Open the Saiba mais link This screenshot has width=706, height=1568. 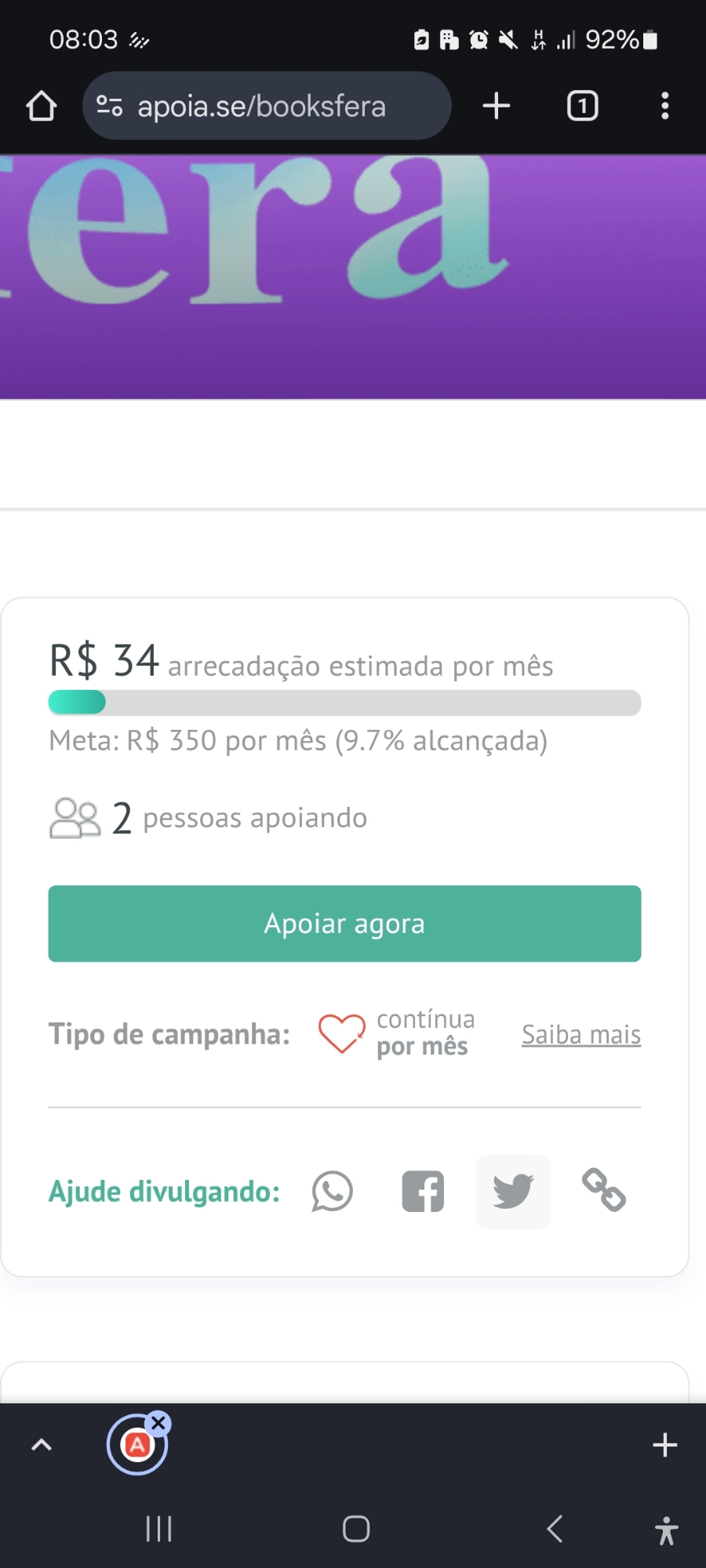(581, 1035)
